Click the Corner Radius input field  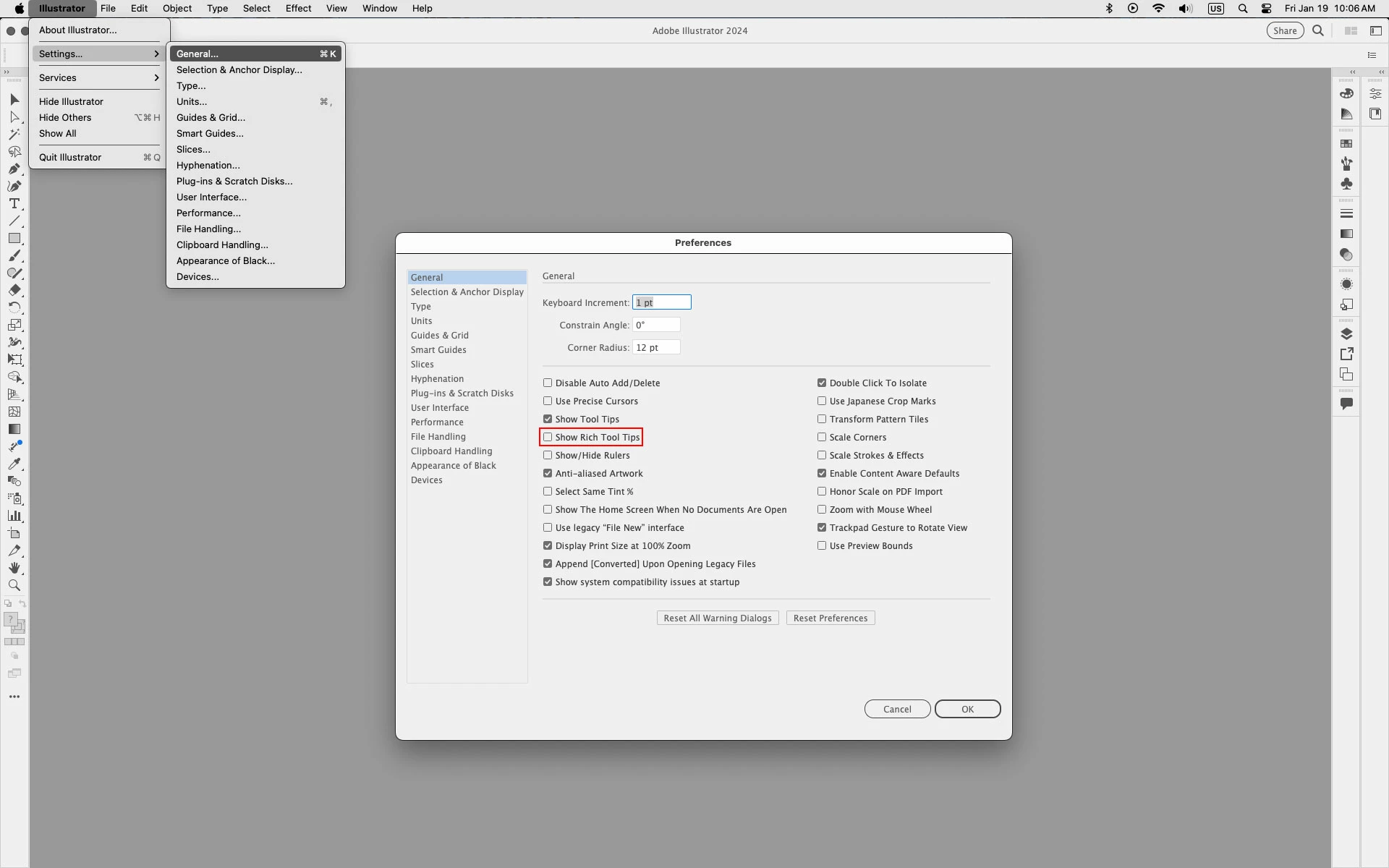[x=656, y=347]
